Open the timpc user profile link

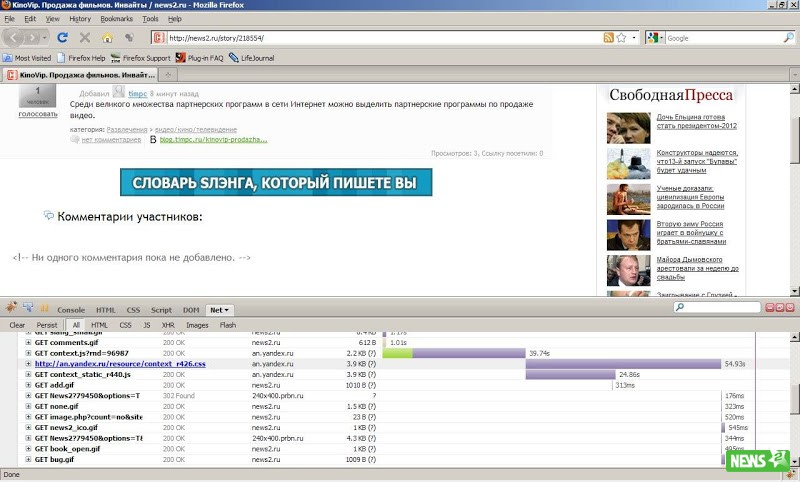click(x=137, y=93)
